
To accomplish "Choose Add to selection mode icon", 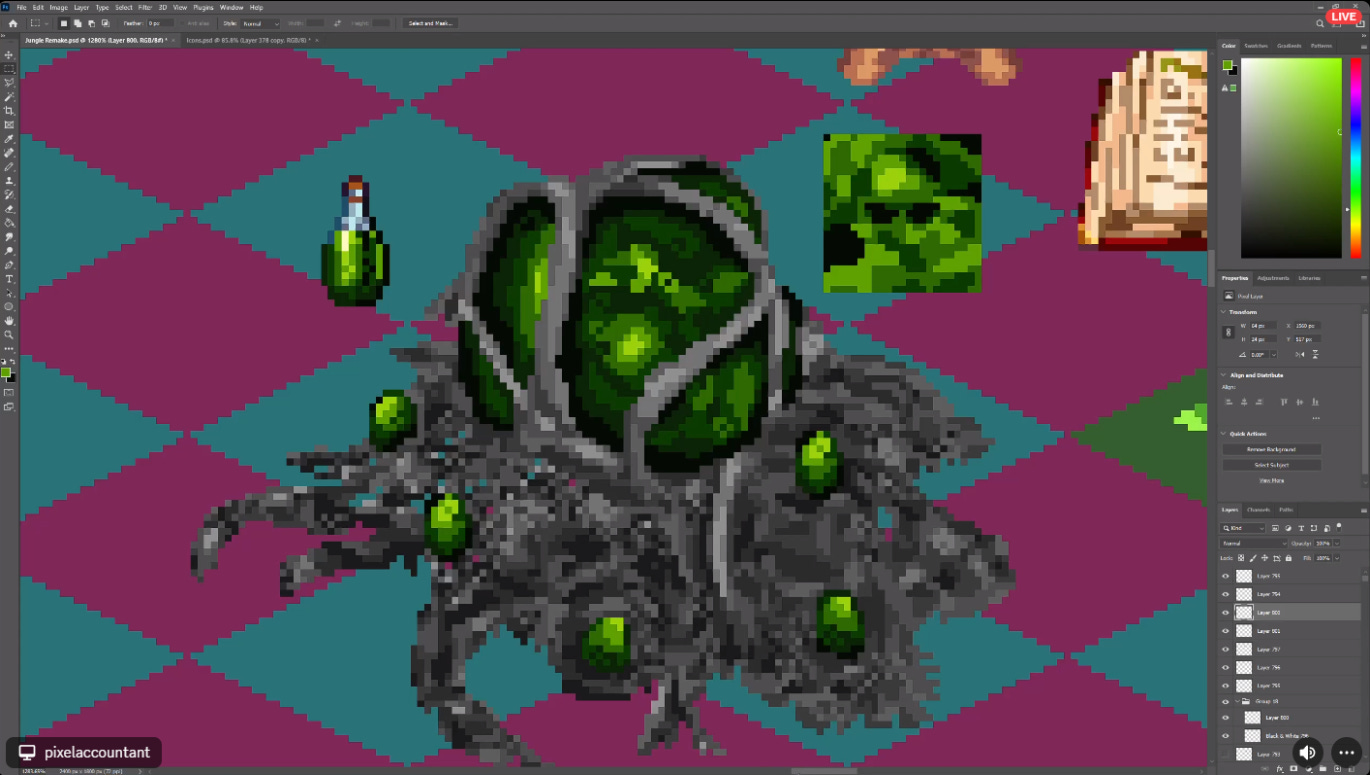I will click(78, 23).
